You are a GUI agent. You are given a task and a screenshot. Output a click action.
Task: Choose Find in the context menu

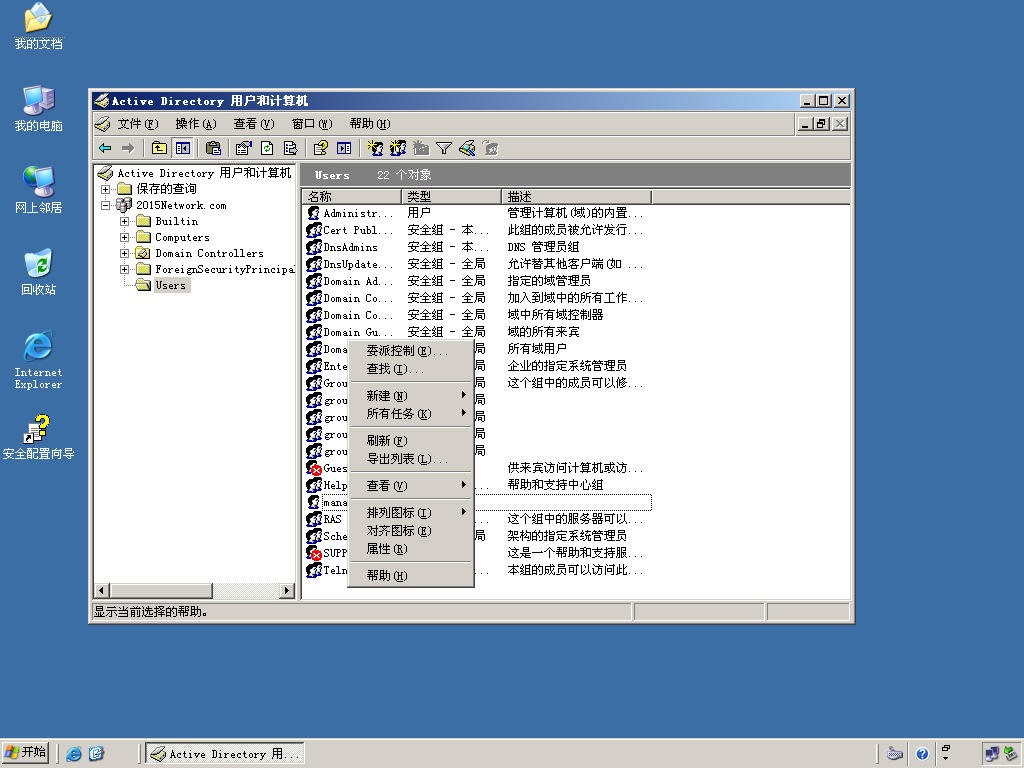coord(411,369)
